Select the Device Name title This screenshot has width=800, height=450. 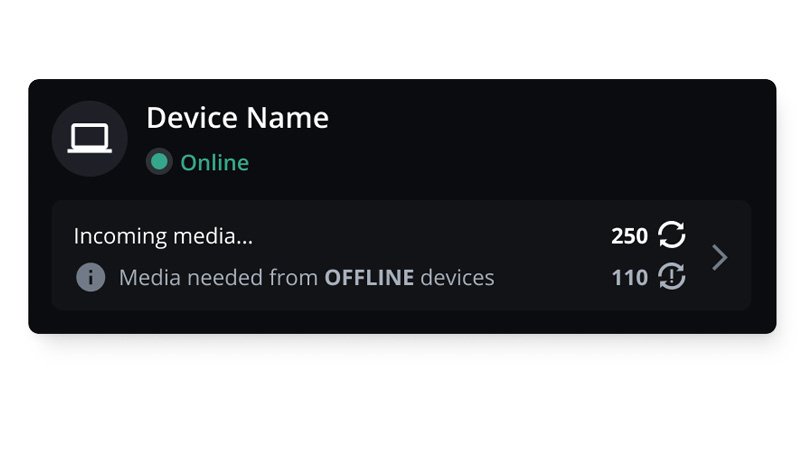(x=238, y=118)
